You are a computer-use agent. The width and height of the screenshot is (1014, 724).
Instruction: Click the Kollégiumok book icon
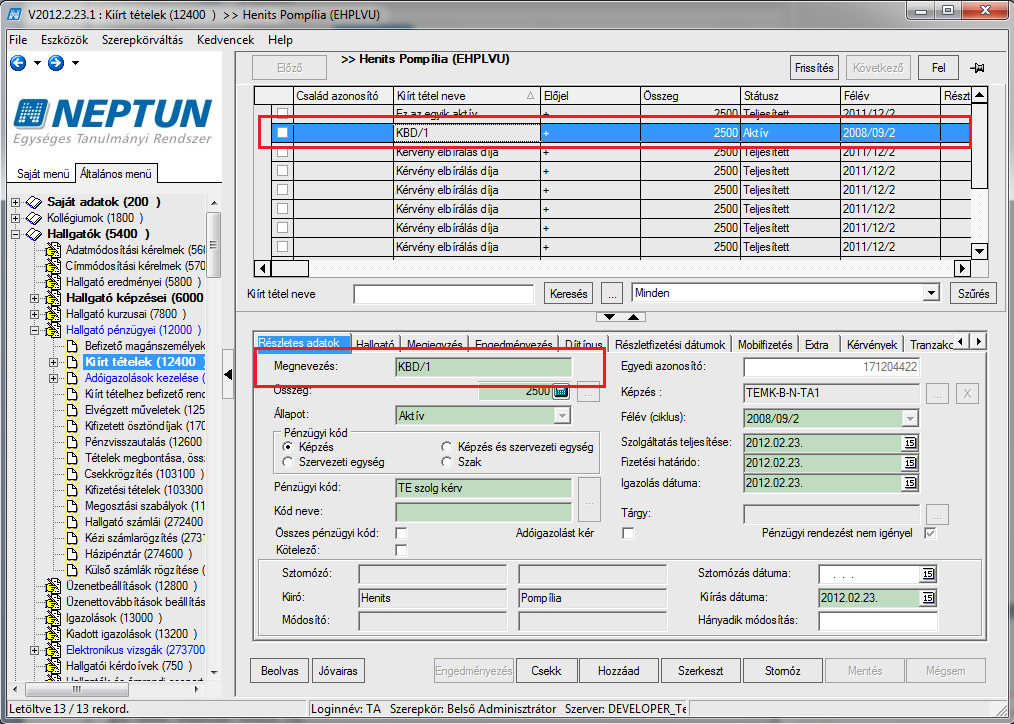(x=34, y=218)
